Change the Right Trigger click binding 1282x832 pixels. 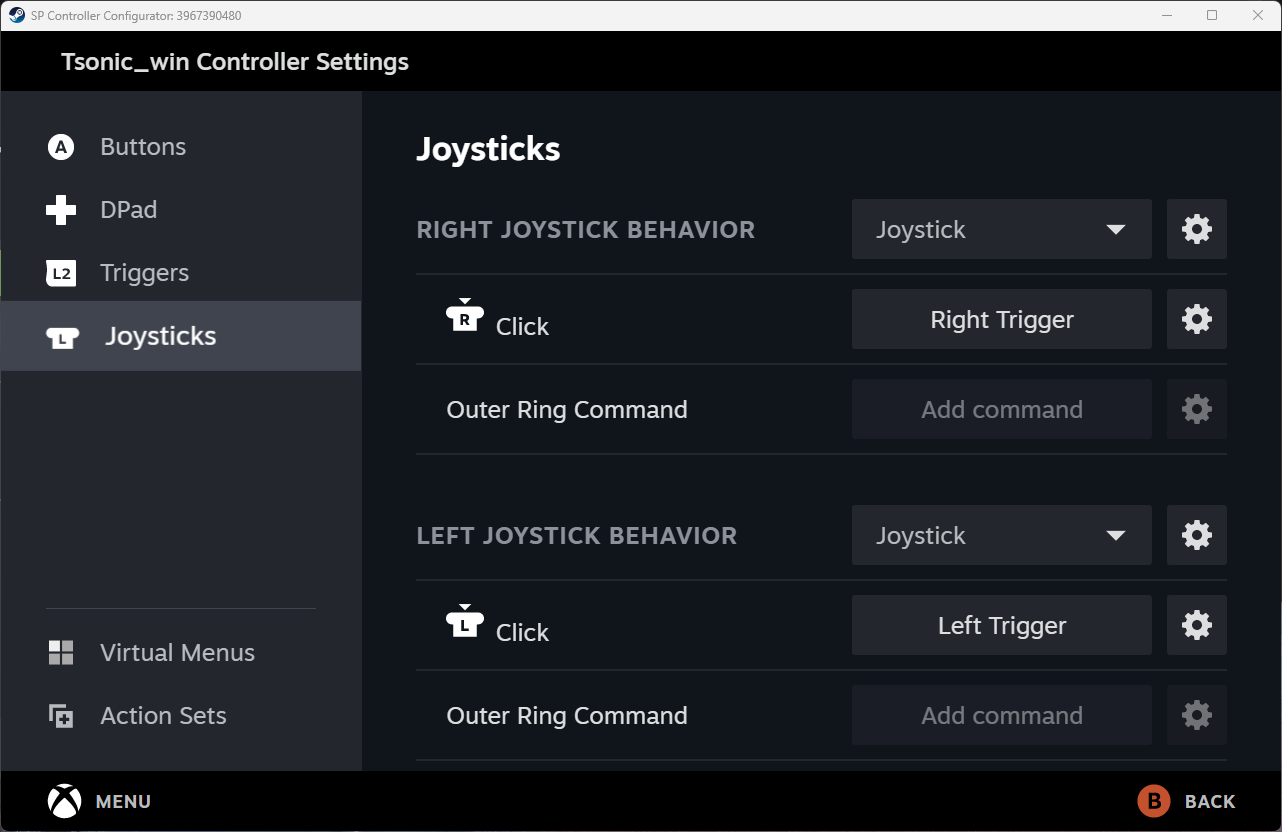pos(1001,319)
